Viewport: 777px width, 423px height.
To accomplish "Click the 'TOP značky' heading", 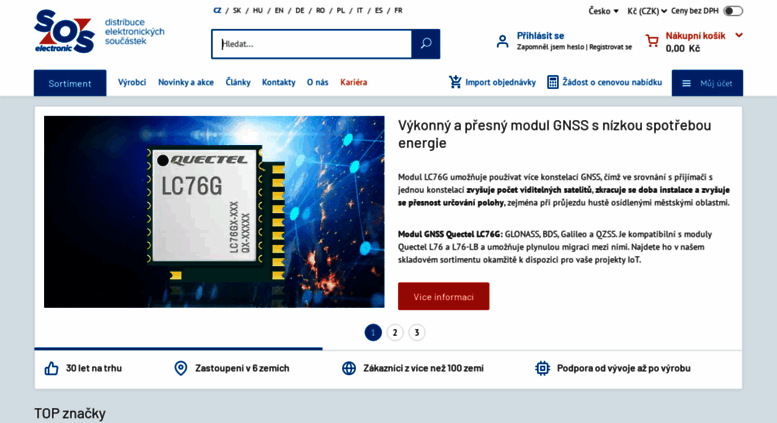I will coord(70,413).
